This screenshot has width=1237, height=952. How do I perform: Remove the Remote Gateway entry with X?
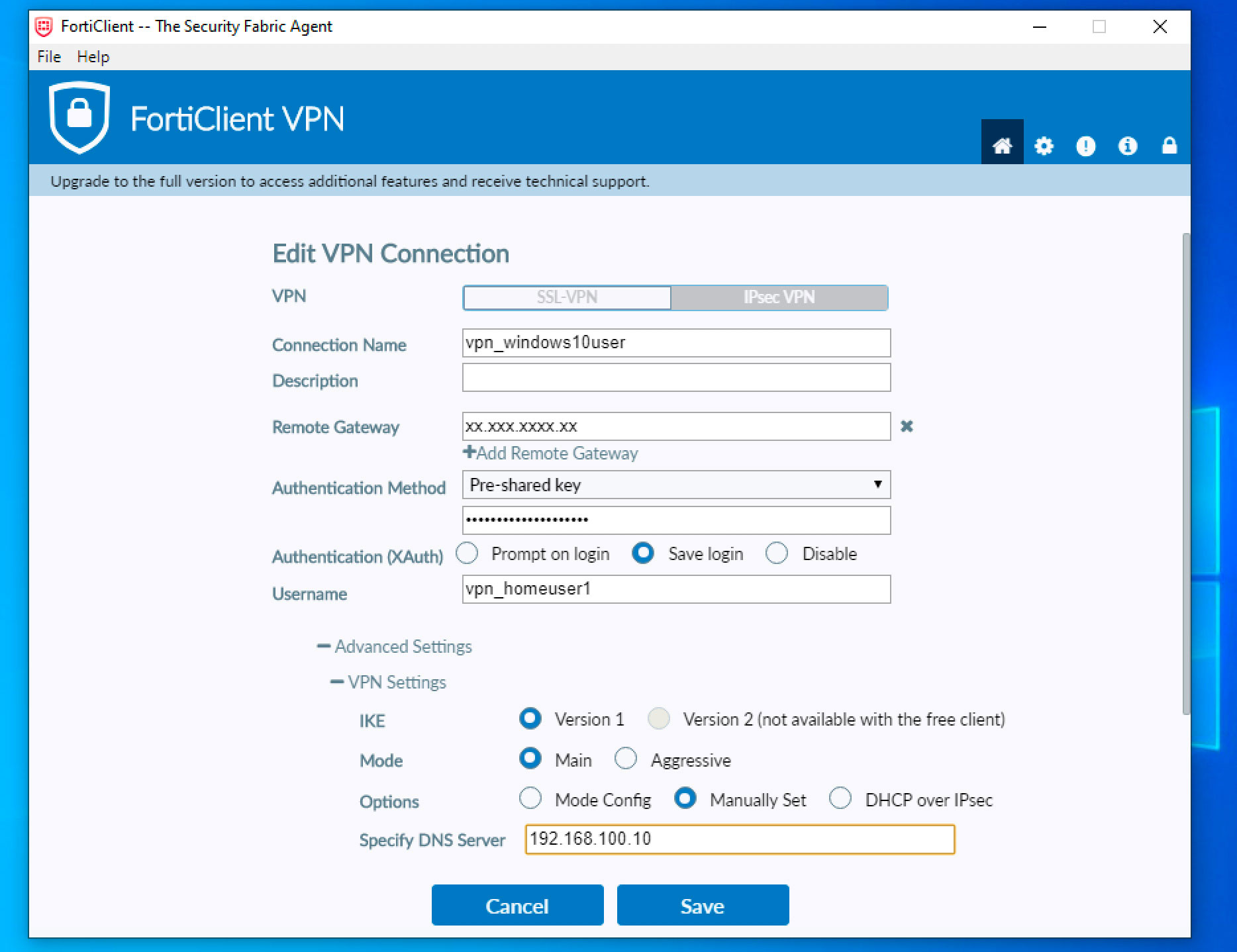point(907,426)
